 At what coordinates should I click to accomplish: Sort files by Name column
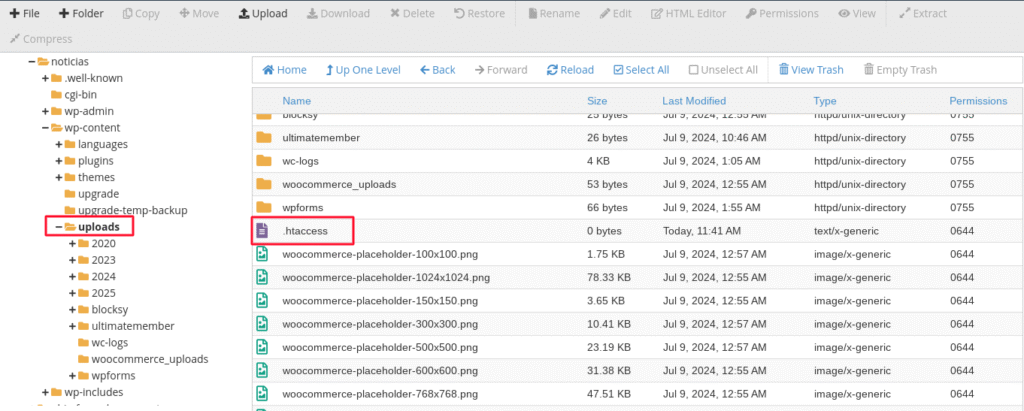click(x=296, y=101)
